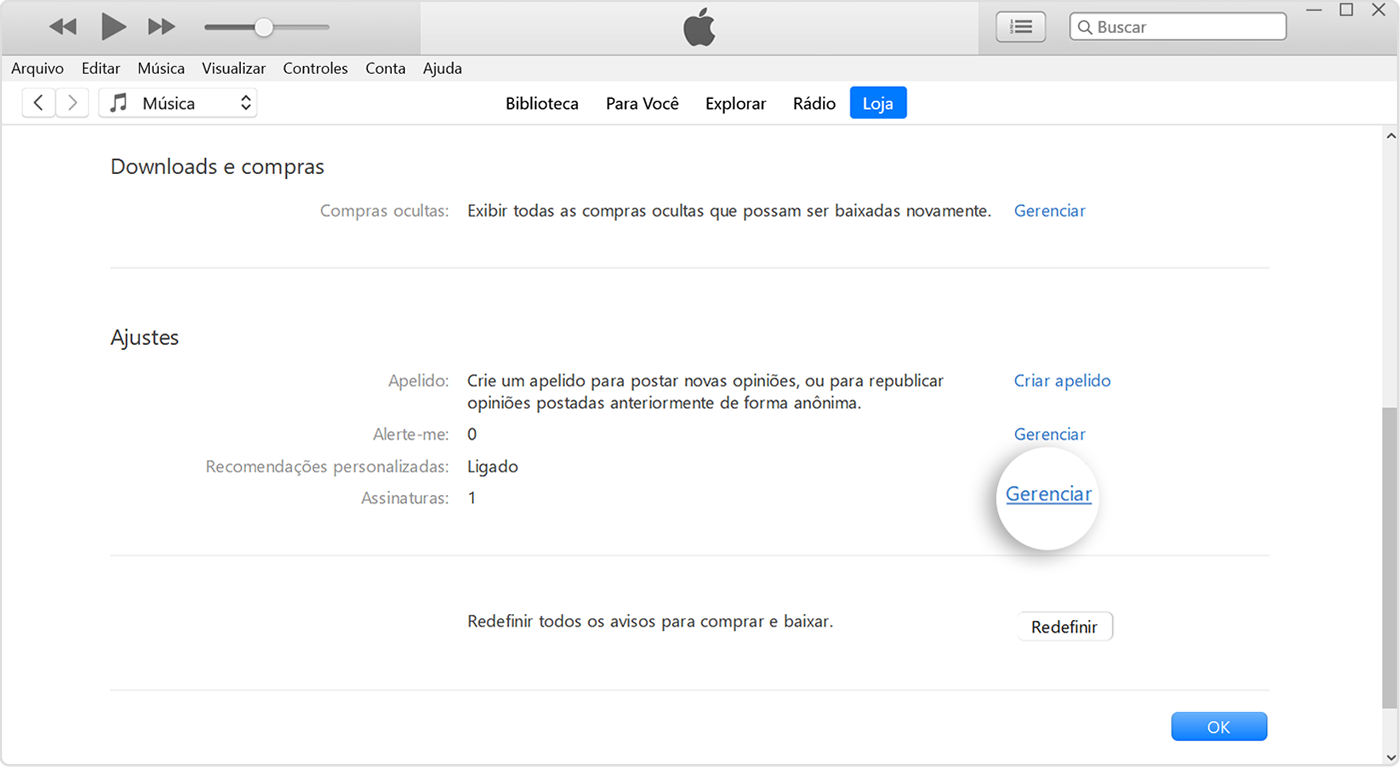Switch to the Biblioteca tab
Viewport: 1400px width, 768px height.
(542, 103)
